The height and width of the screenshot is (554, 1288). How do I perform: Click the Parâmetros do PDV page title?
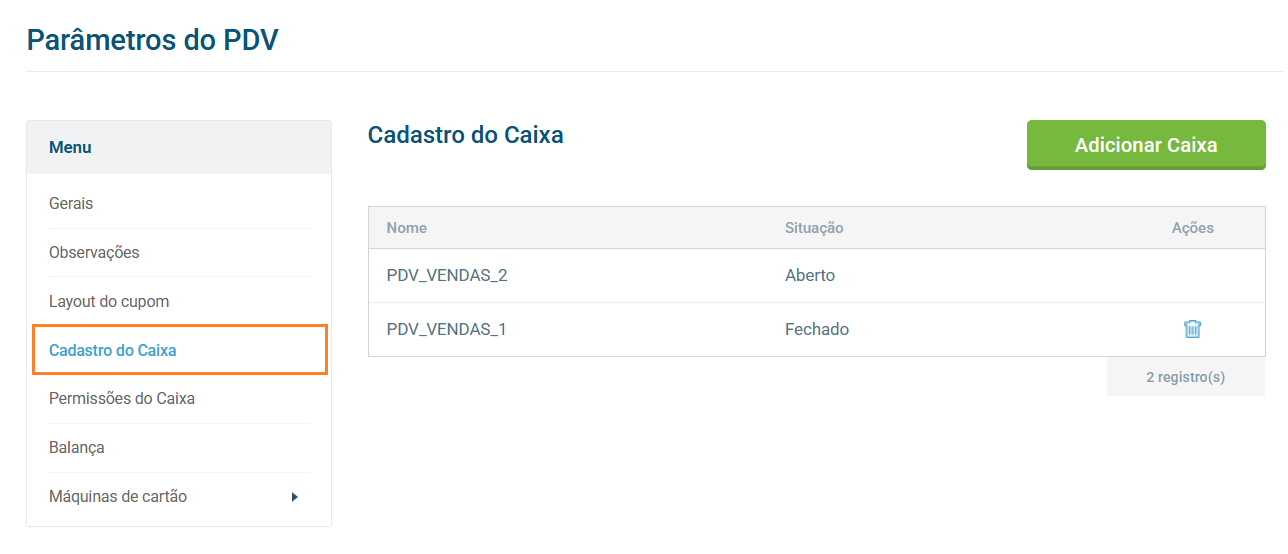pos(153,40)
